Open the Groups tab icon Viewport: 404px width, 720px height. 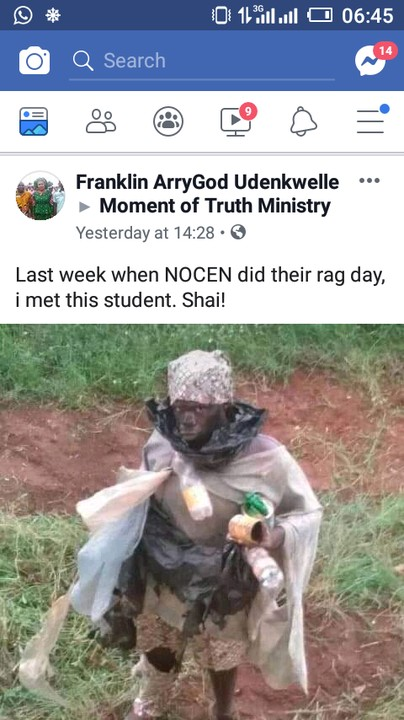(168, 122)
